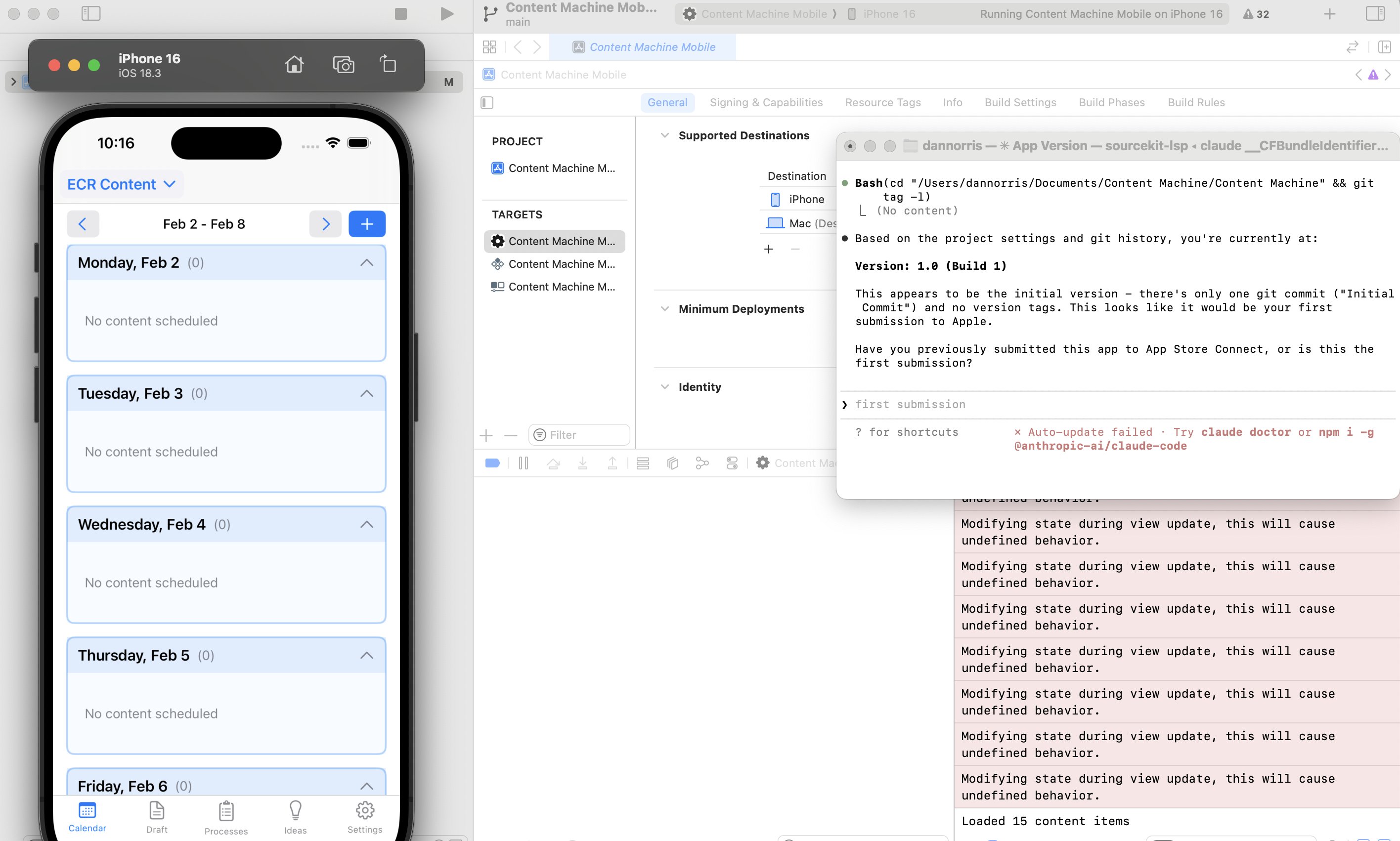Viewport: 1400px width, 841px height.
Task: Open Debug View Hierarchy icon
Action: point(672,463)
